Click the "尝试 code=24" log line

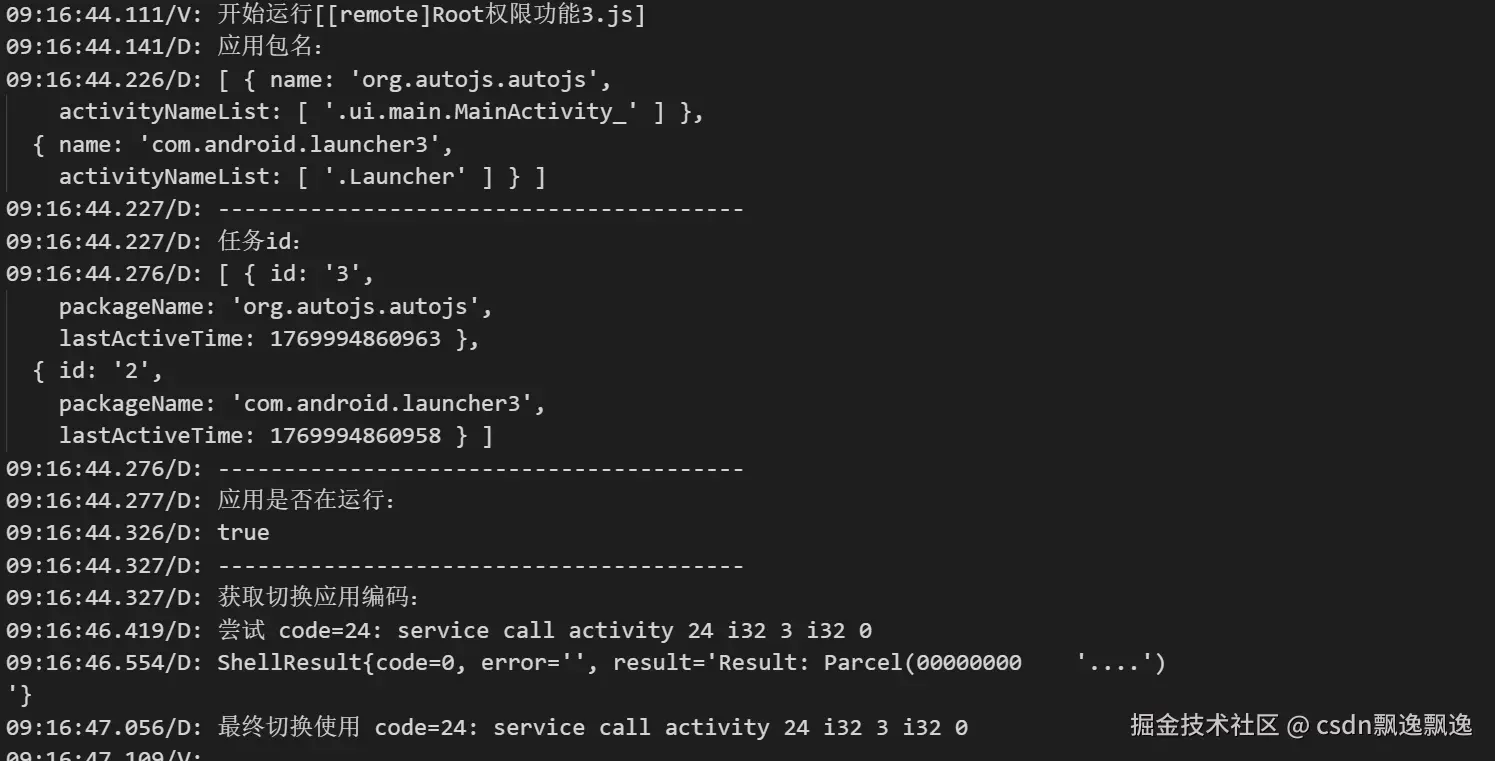click(x=545, y=630)
